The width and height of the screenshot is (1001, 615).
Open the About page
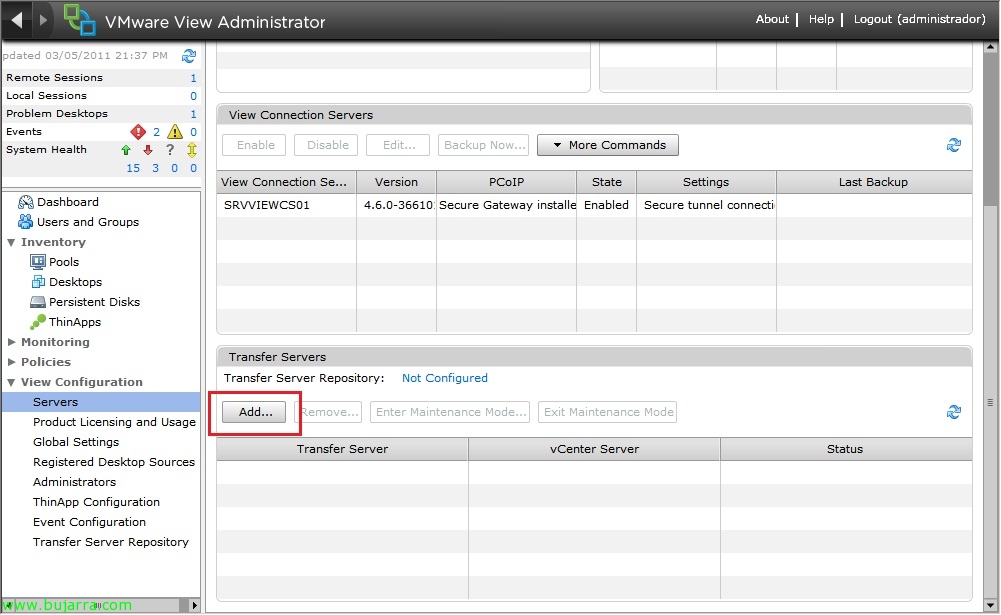[772, 19]
